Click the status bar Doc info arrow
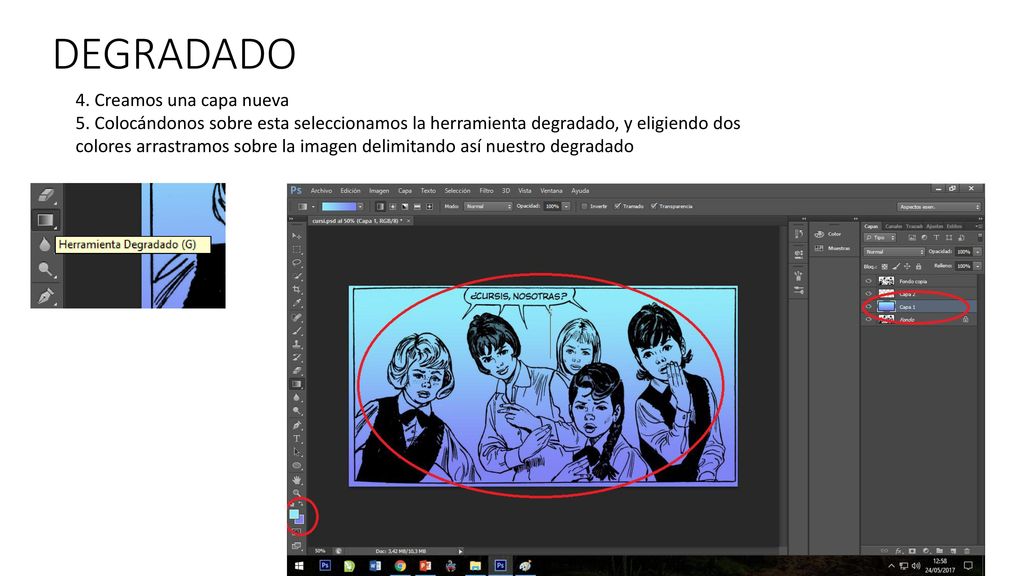This screenshot has width=1024, height=576. pyautogui.click(x=460, y=551)
